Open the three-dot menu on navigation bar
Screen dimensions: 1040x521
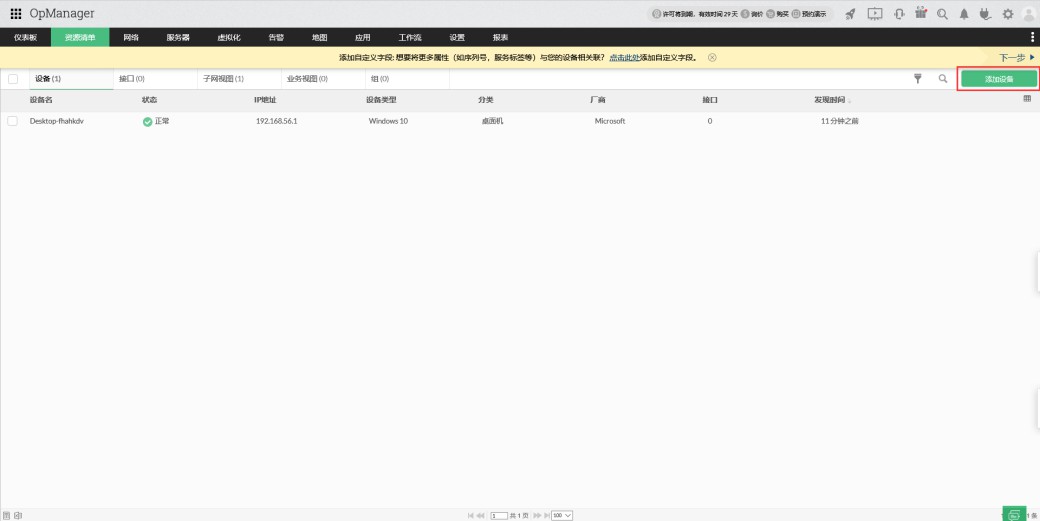(x=1032, y=37)
